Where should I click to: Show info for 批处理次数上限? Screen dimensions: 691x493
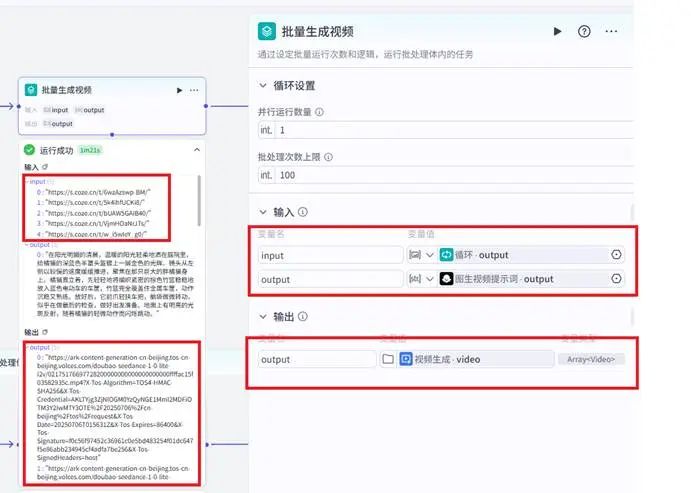point(328,157)
